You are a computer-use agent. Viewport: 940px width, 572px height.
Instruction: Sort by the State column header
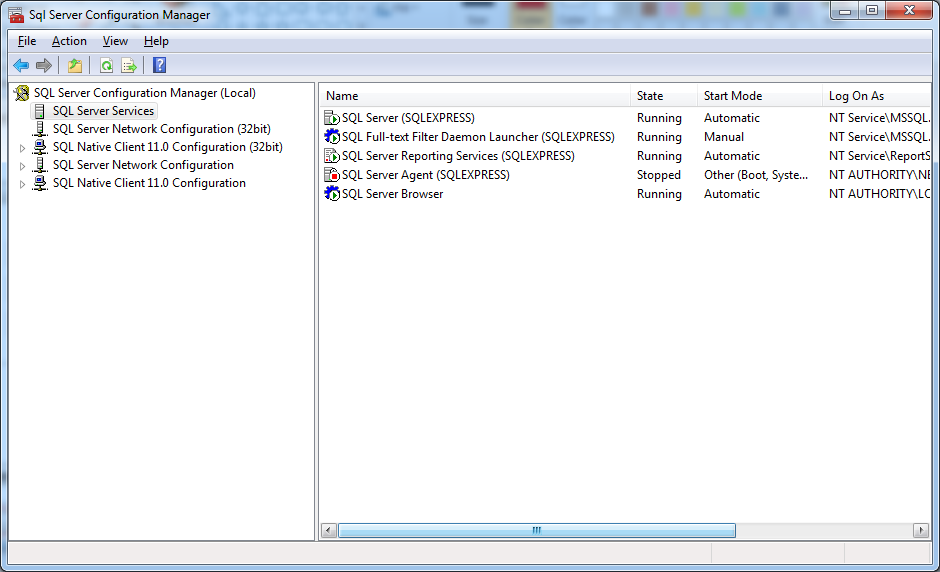(664, 96)
